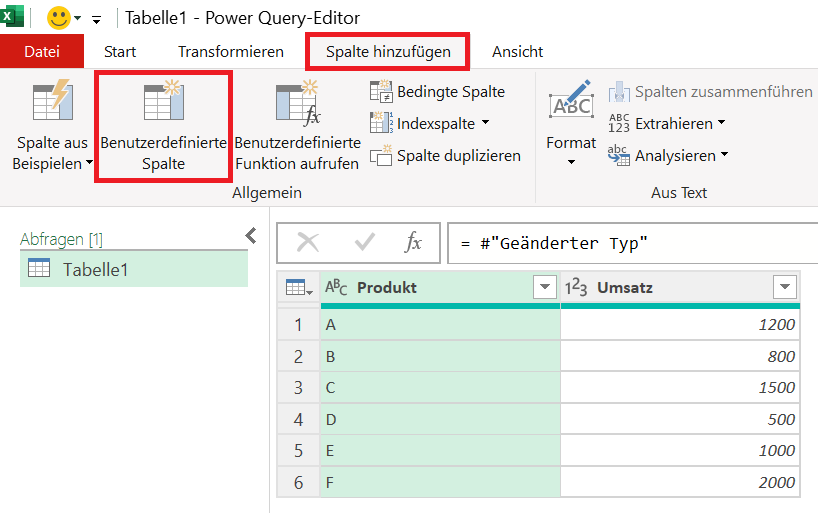The width and height of the screenshot is (818, 513).
Task: Click the Excel application icon in title bar
Action: click(x=11, y=16)
